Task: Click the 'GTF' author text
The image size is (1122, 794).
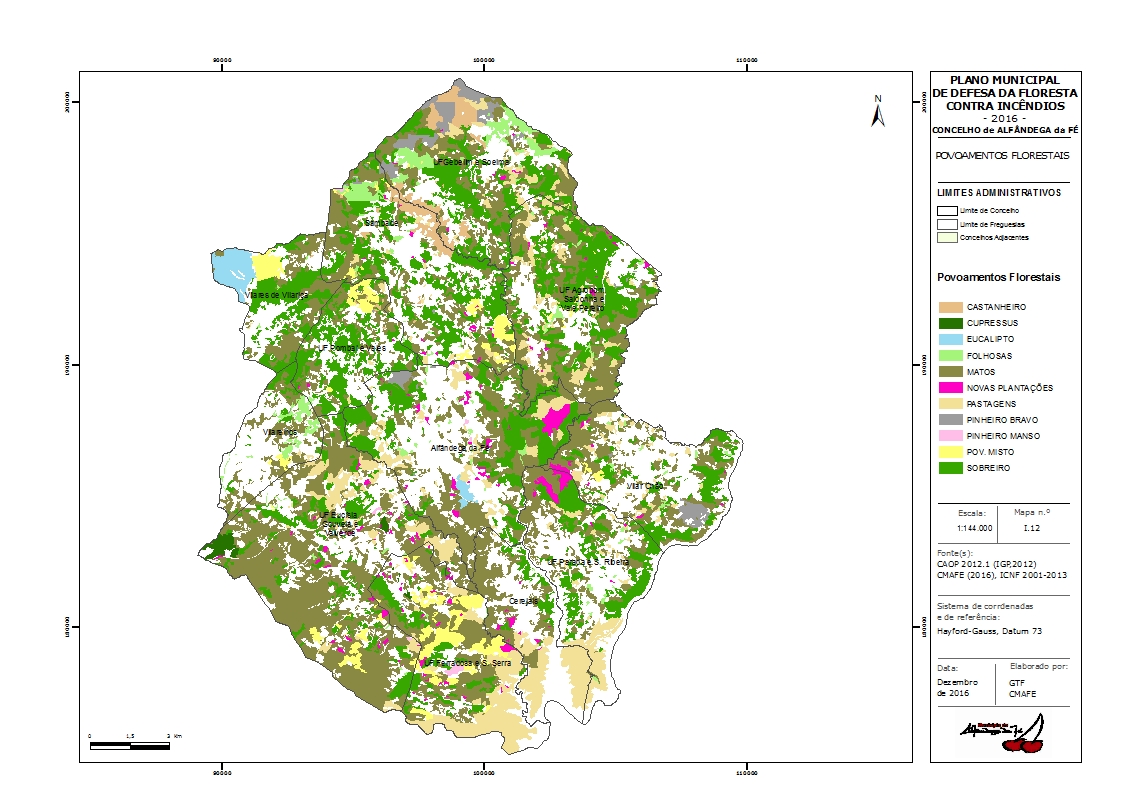Action: pos(1016,682)
